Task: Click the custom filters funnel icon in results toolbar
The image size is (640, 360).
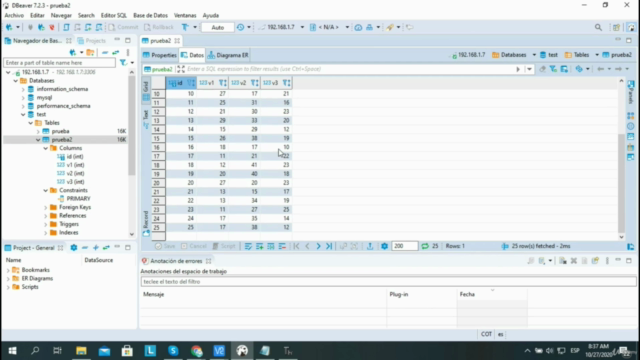Action: pyautogui.click(x=553, y=69)
